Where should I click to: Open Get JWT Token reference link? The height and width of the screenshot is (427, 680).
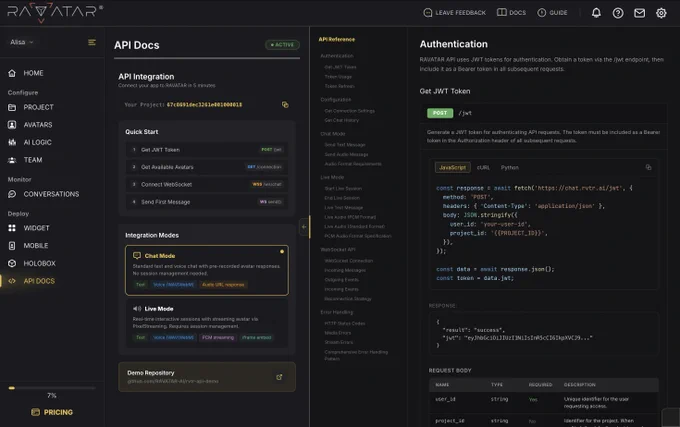point(340,67)
